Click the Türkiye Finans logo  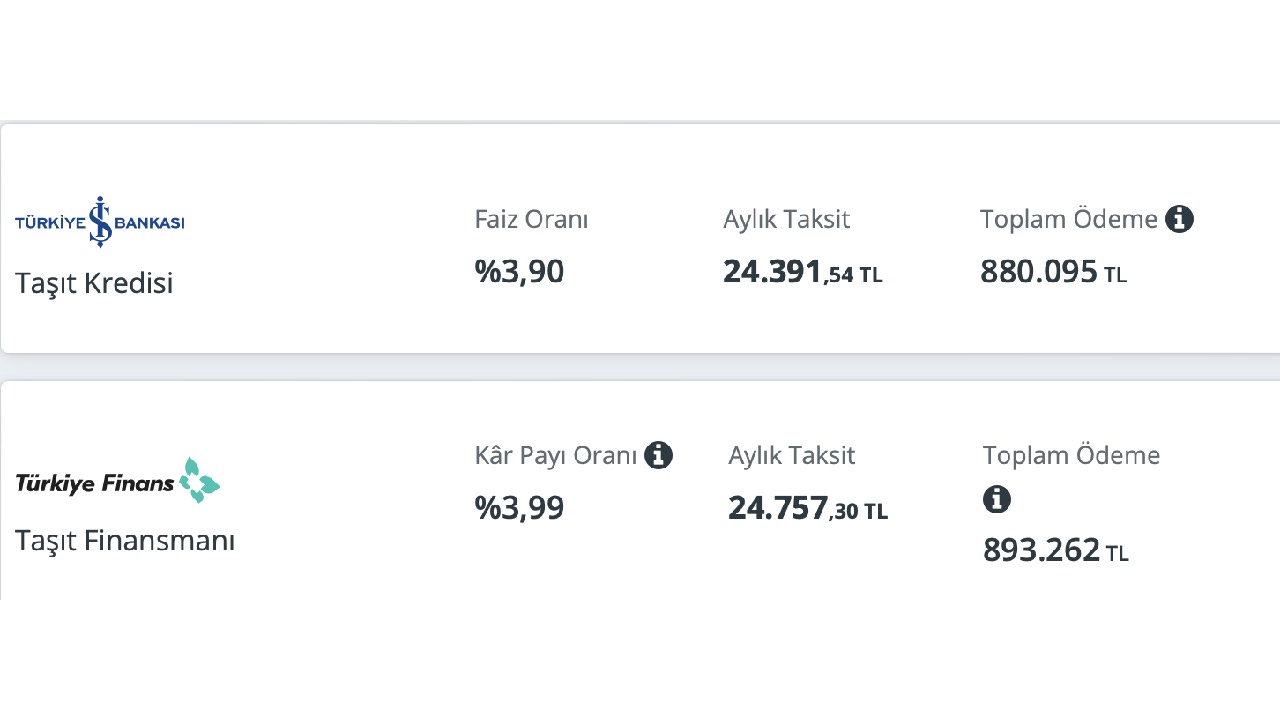click(118, 481)
